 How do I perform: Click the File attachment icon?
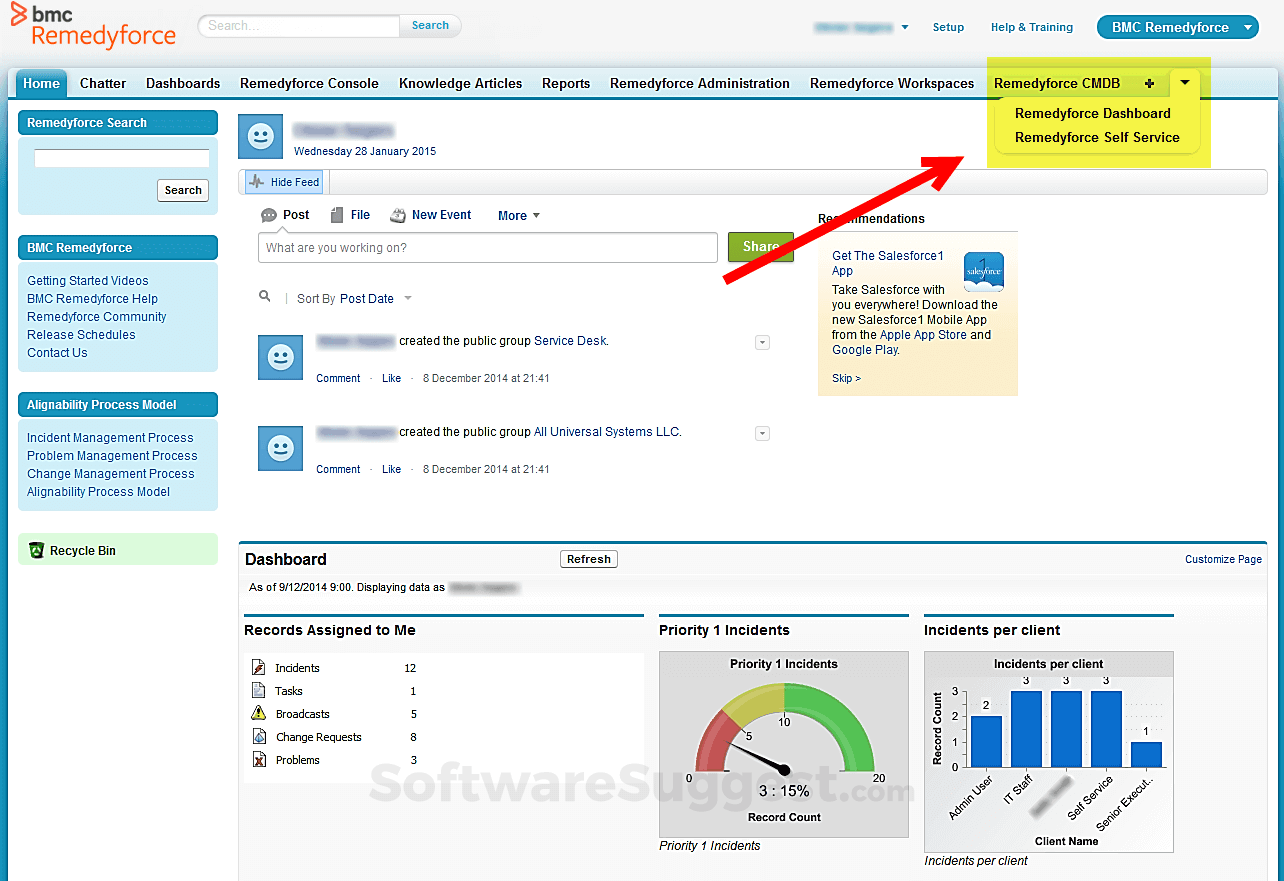(338, 215)
